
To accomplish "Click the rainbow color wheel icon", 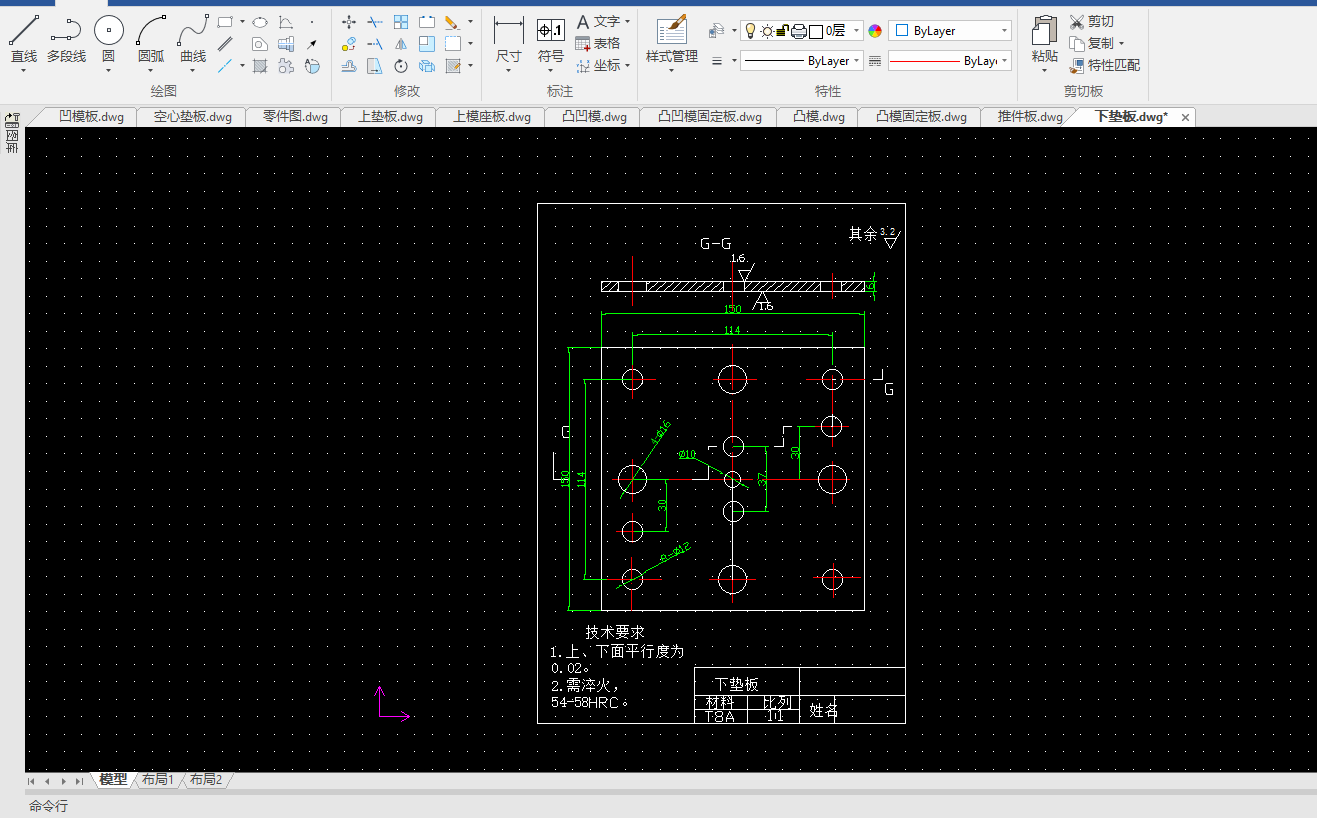I will (x=875, y=31).
